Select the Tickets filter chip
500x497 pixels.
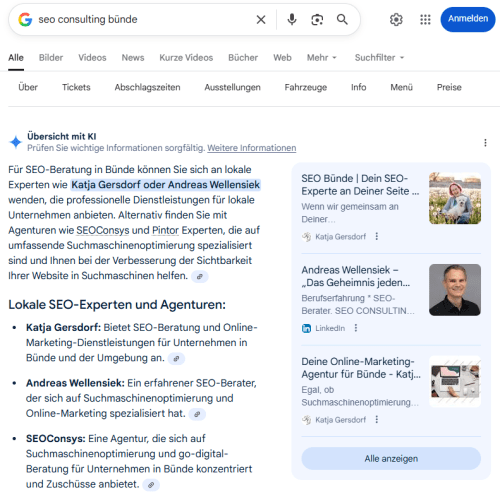click(76, 87)
